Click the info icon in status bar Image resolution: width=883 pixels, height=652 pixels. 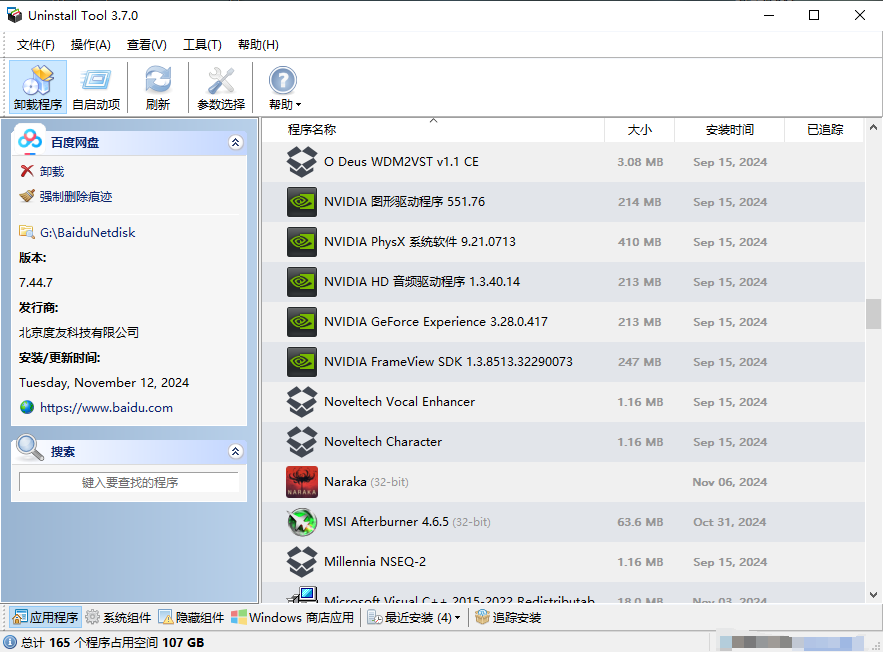point(10,642)
